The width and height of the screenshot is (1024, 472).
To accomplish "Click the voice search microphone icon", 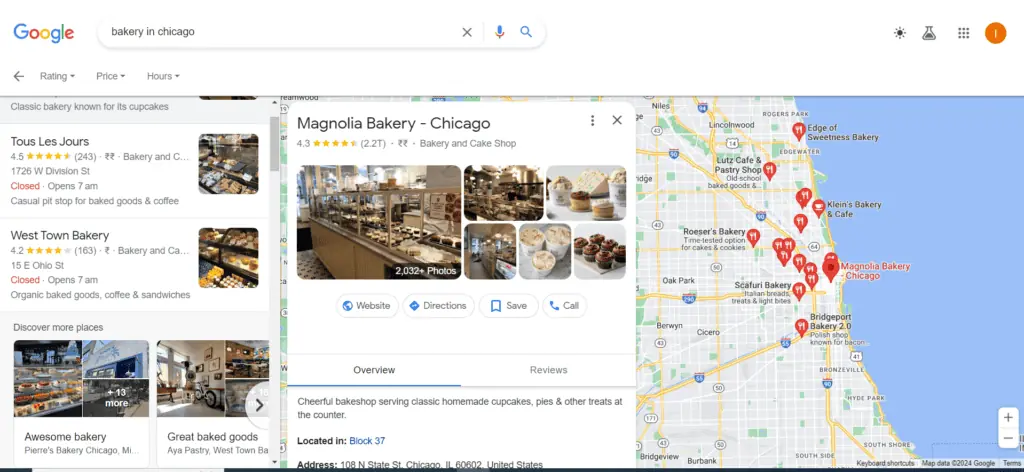I will coord(499,32).
